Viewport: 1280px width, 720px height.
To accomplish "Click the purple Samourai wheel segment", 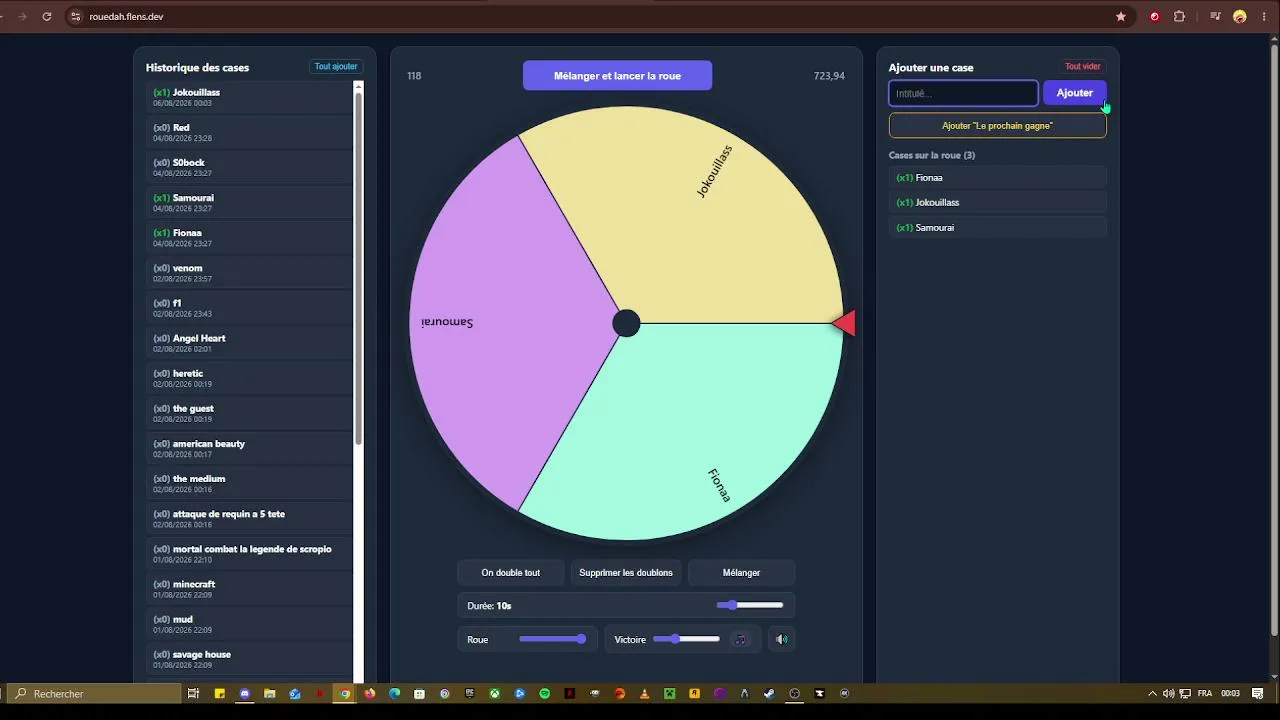I will point(500,322).
